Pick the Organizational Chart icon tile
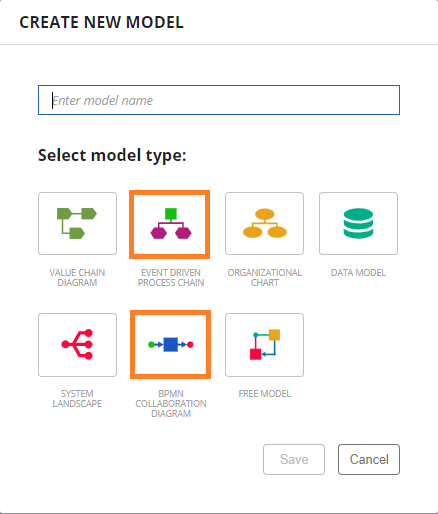The image size is (438, 514). click(x=264, y=224)
